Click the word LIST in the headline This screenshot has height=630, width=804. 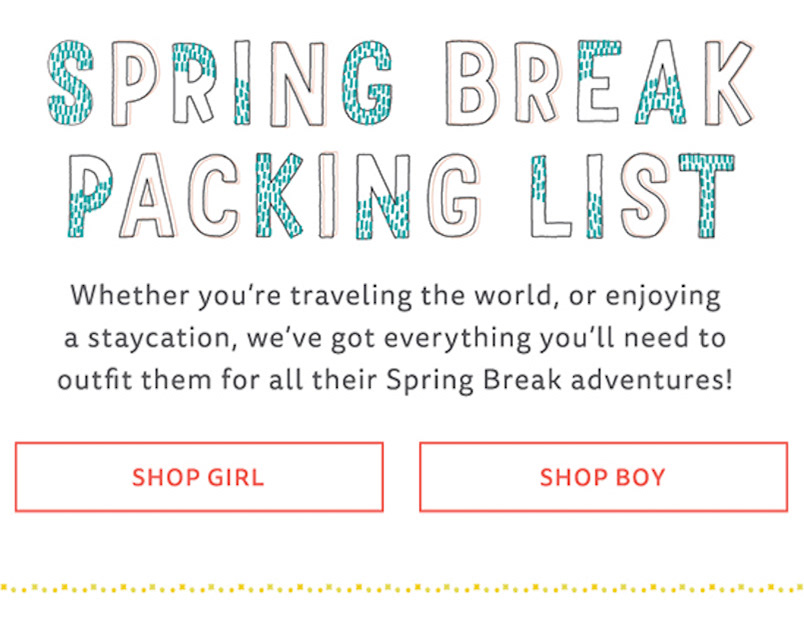(632, 196)
